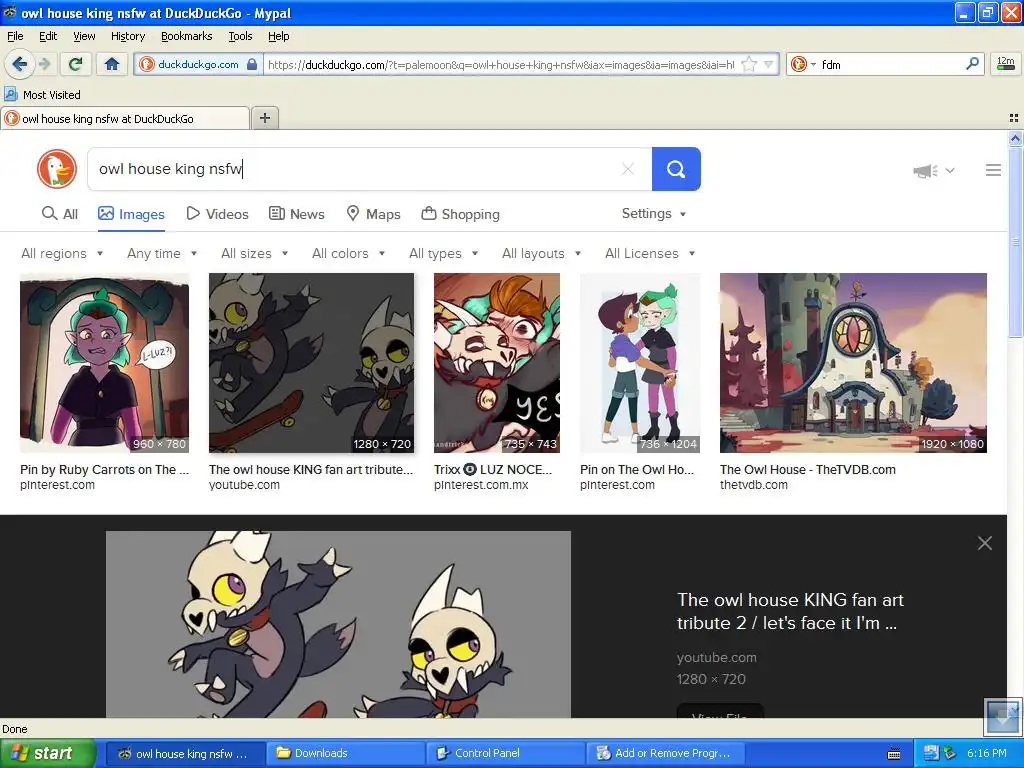Click the download arrow at the bottom right
The image size is (1024, 768).
(1002, 717)
